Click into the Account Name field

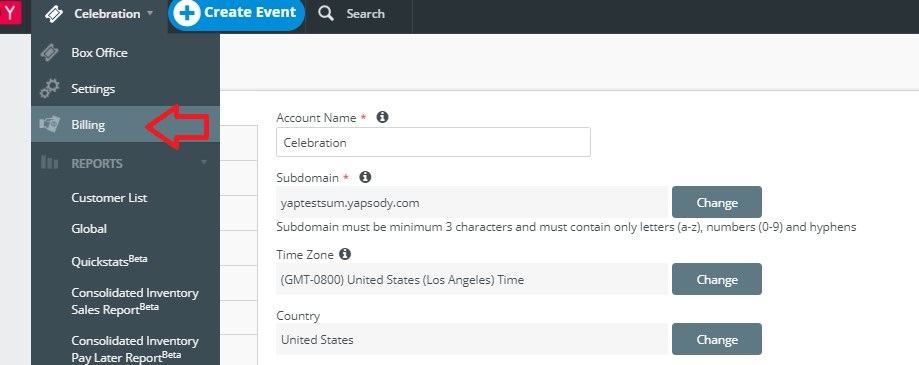(433, 142)
